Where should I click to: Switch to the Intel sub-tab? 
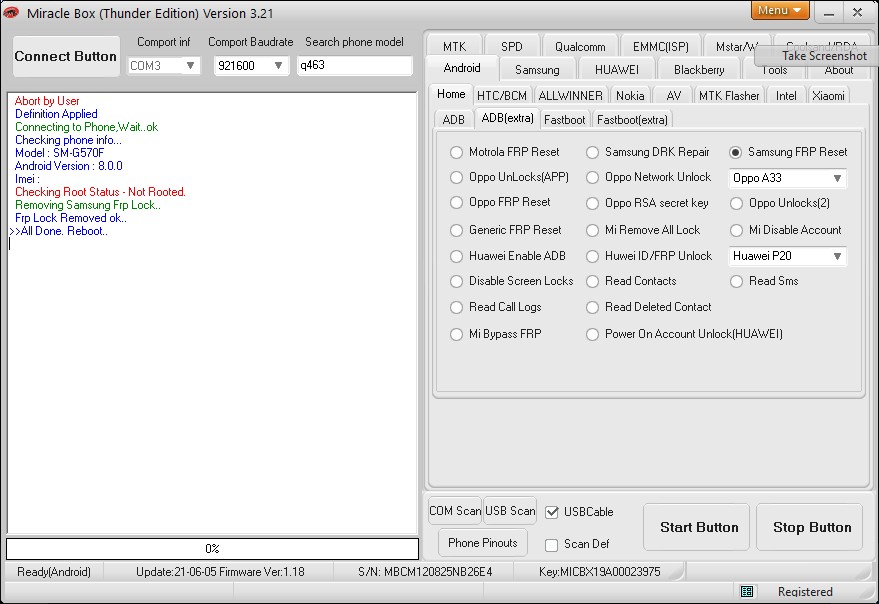786,96
